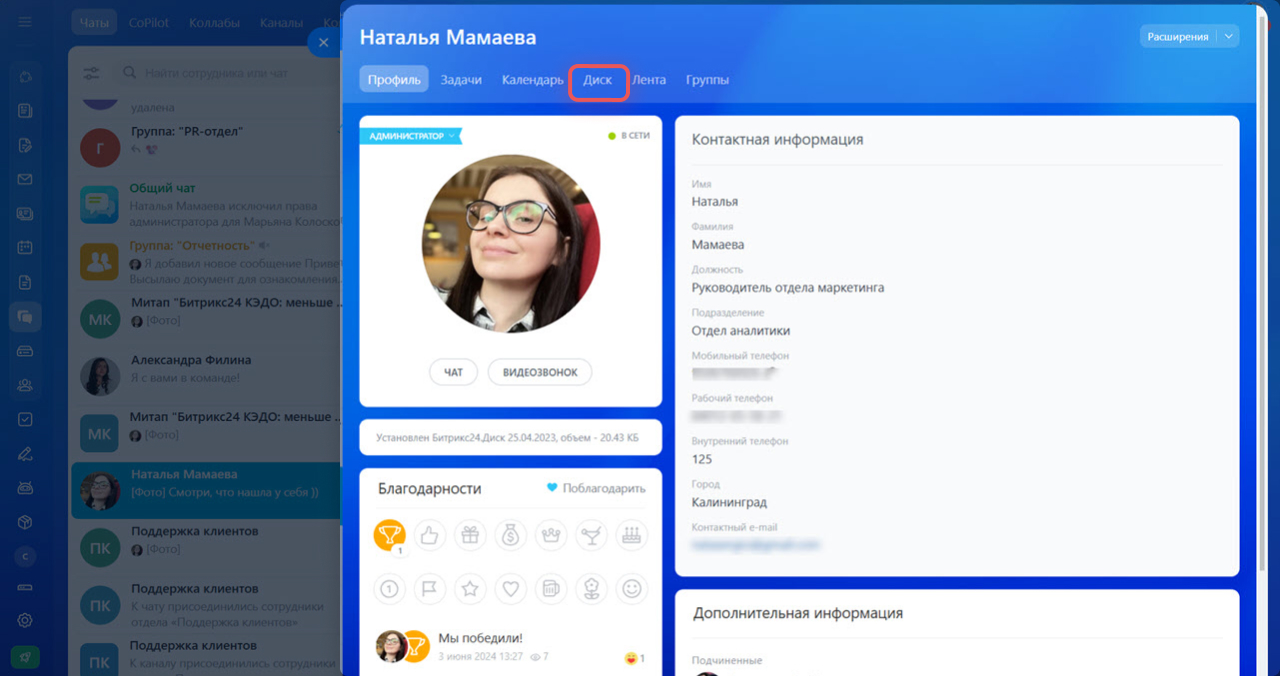Select the star gratitude badge

[x=470, y=589]
